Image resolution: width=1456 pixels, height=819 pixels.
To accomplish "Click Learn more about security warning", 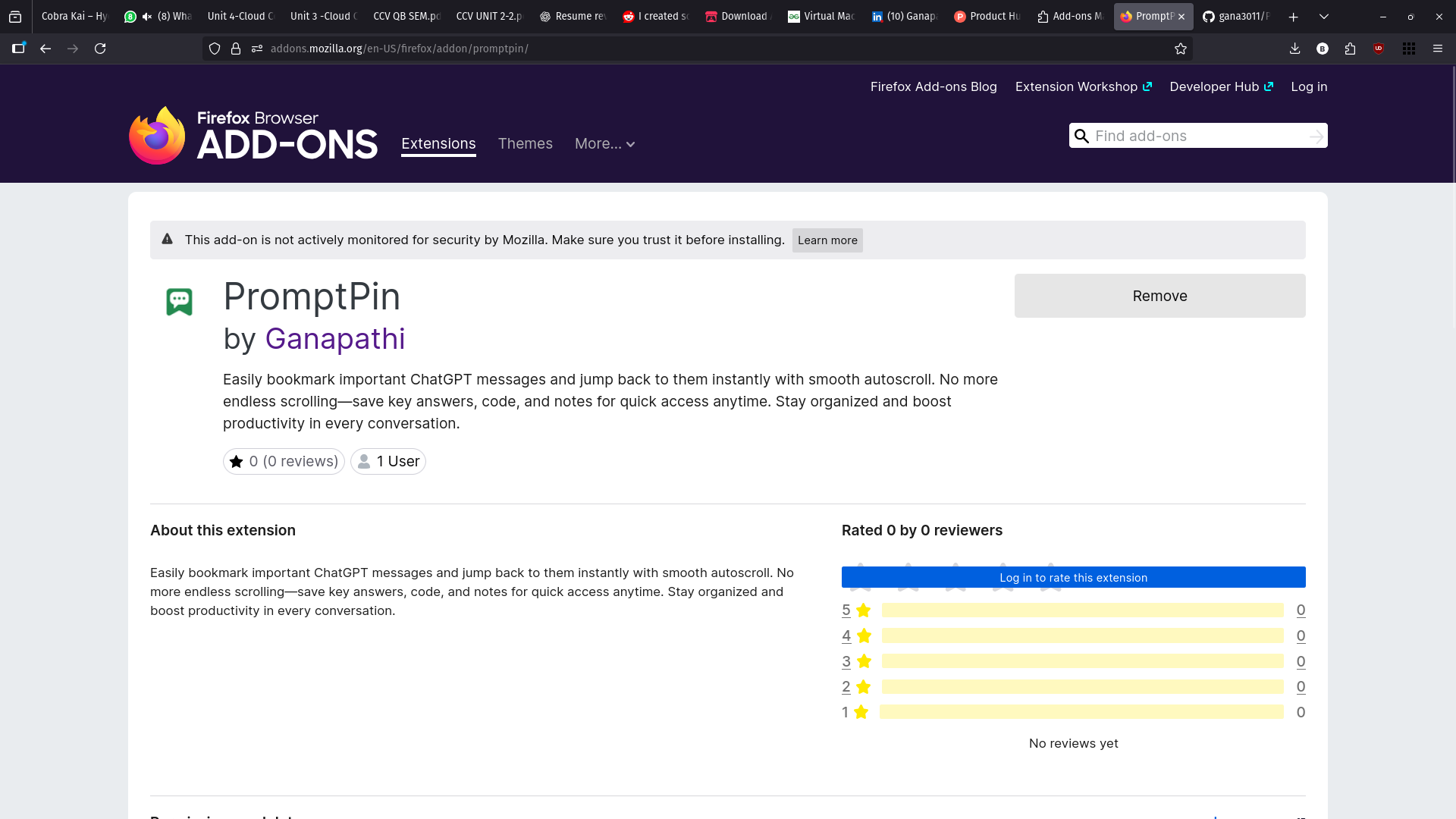I will coord(827,240).
